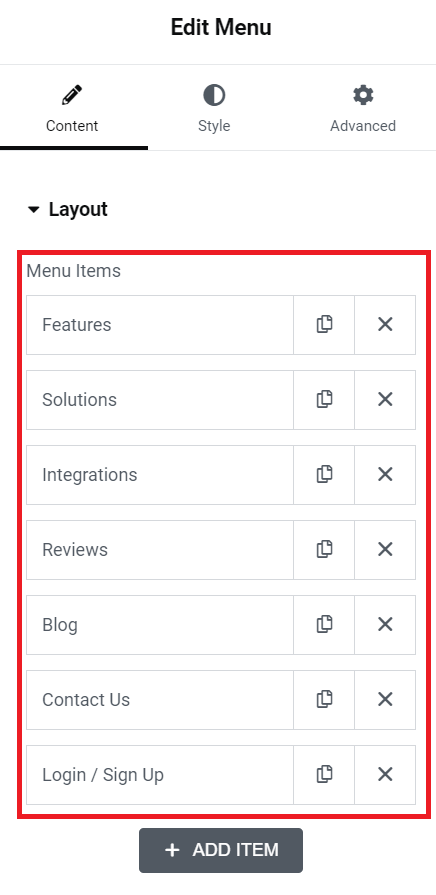Delete the Solutions menu item
Image resolution: width=436 pixels, height=895 pixels.
click(385, 400)
